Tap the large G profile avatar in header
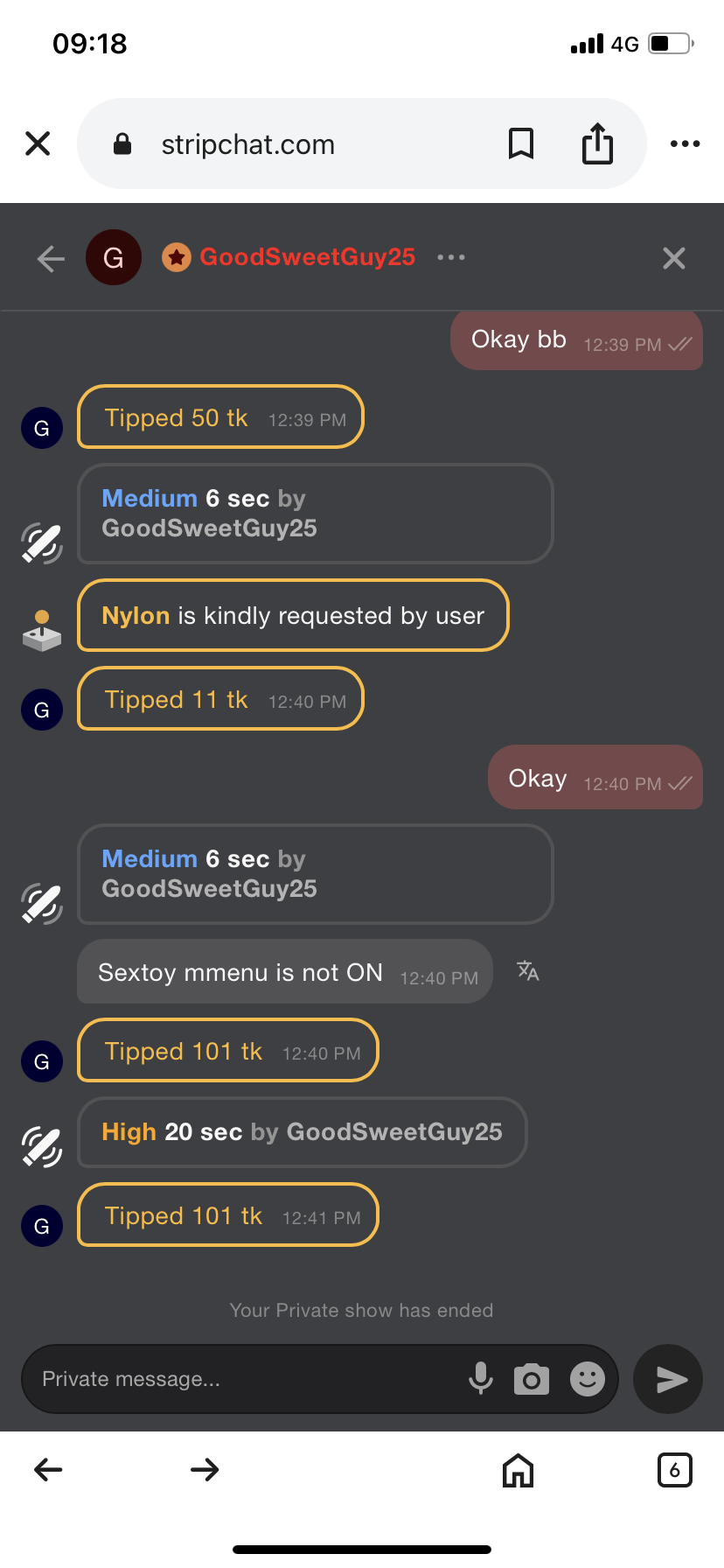The width and height of the screenshot is (724, 1568). 114,257
